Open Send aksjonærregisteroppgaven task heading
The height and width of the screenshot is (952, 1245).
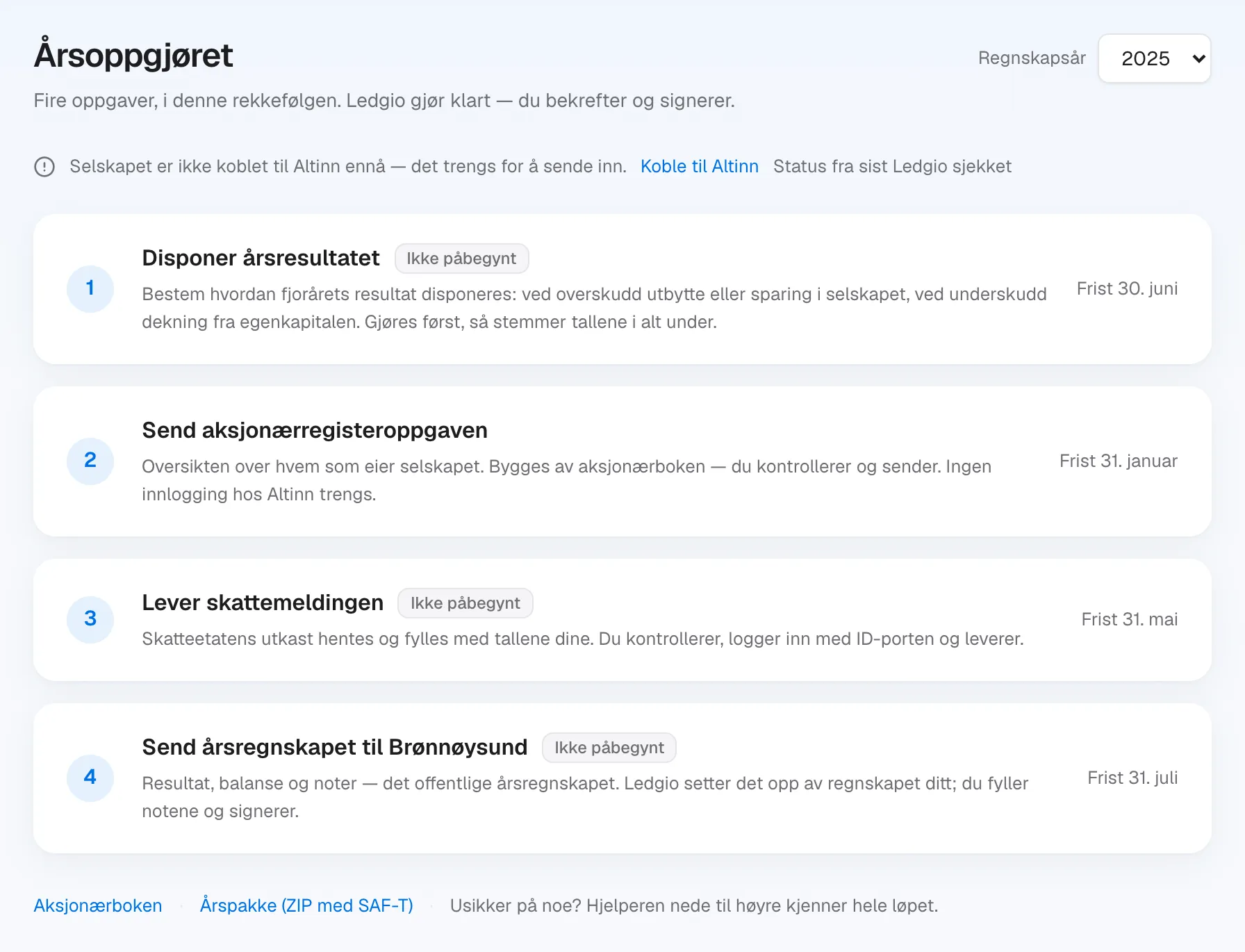[x=315, y=430]
